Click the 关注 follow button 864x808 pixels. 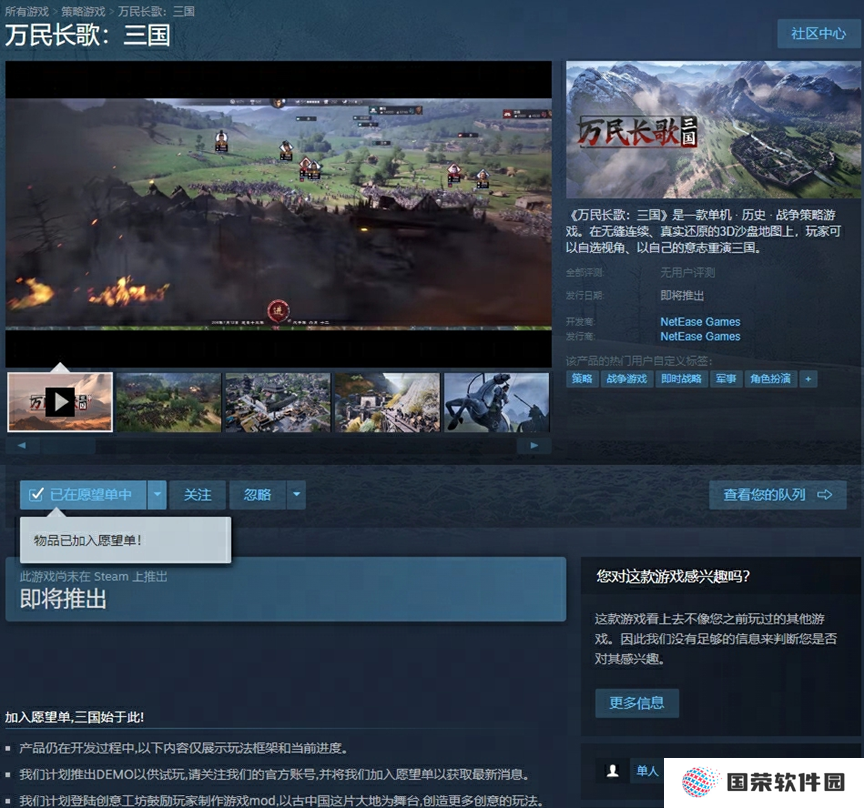[198, 494]
